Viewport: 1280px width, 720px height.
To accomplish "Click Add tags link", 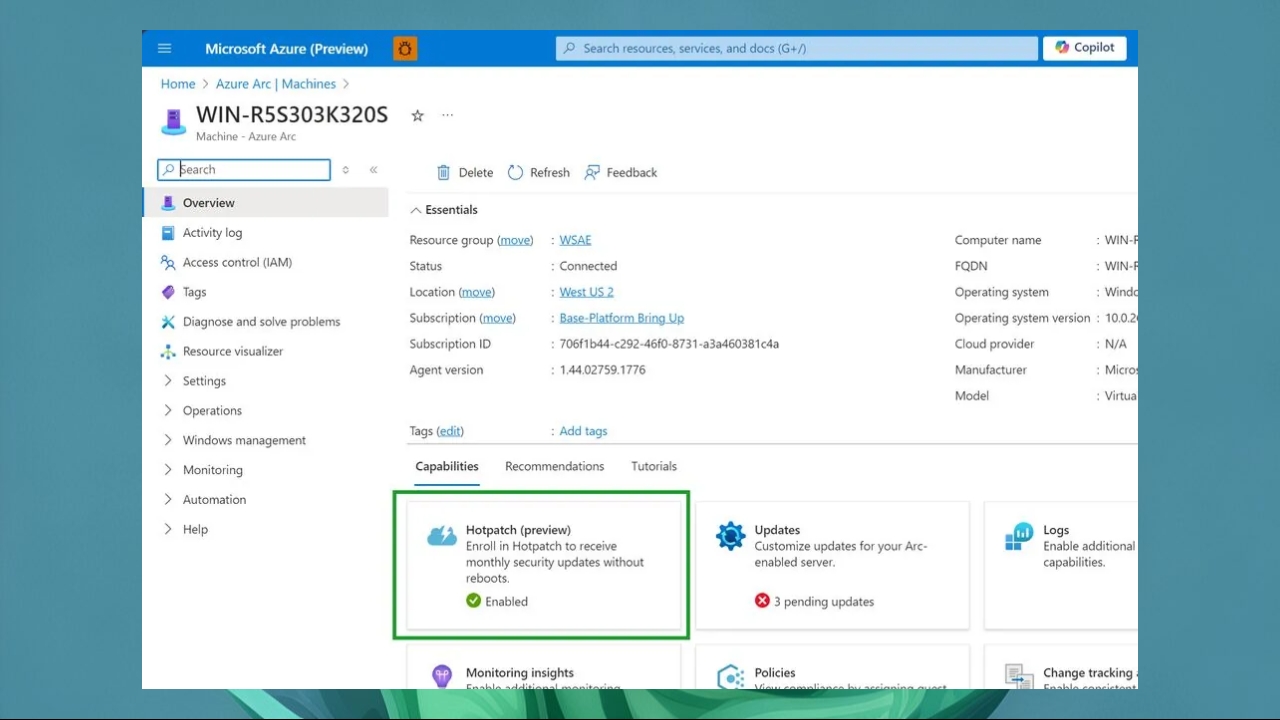I will point(583,431).
